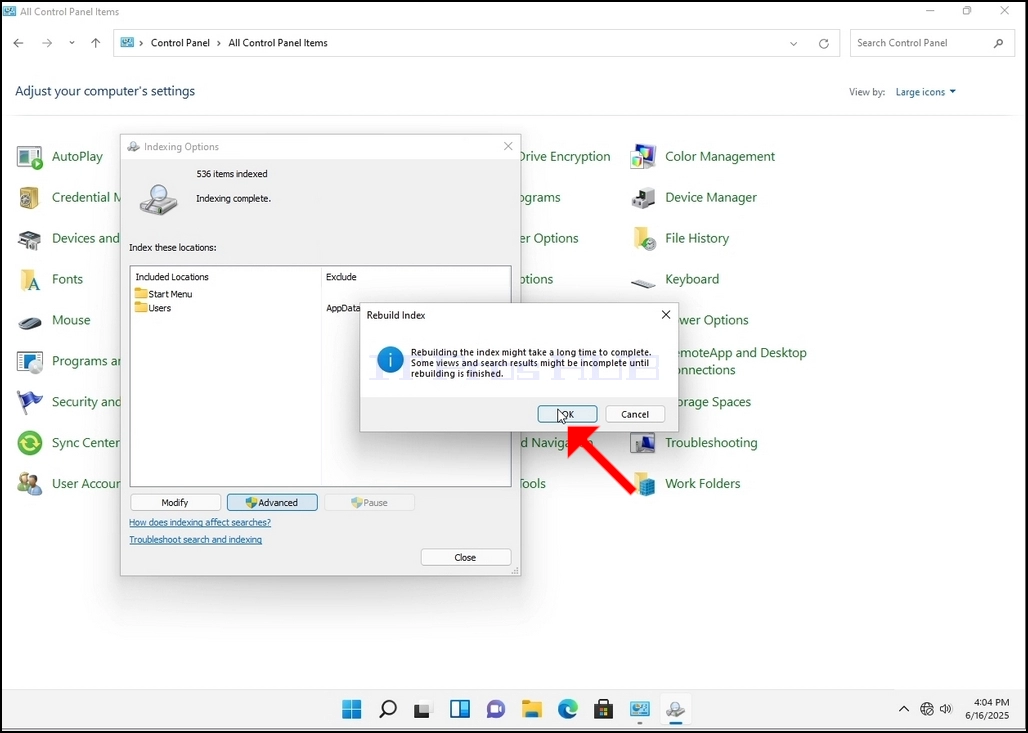
Task: Refresh the Control Panel view
Action: 823,43
